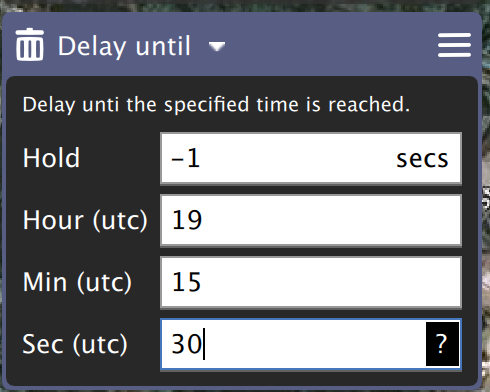
Task: Click the Hold label
Action: 51,158
